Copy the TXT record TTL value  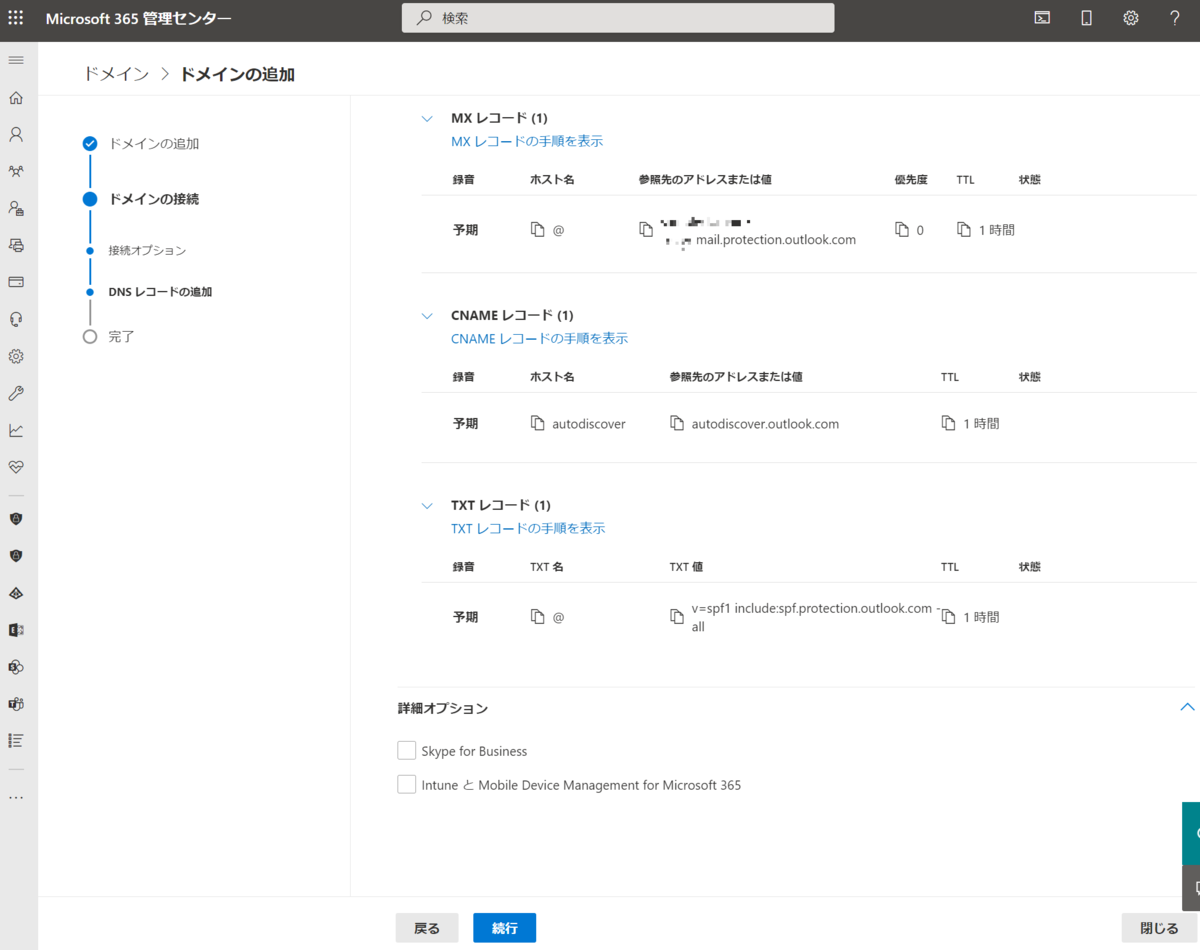click(x=948, y=617)
